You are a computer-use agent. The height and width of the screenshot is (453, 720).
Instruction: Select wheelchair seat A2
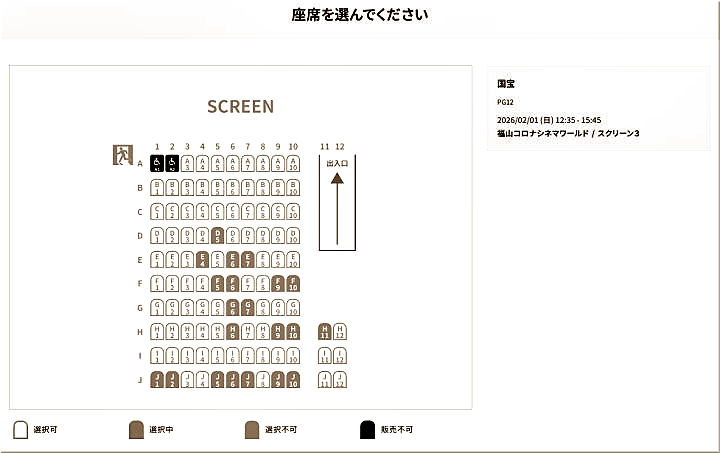pyautogui.click(x=172, y=163)
